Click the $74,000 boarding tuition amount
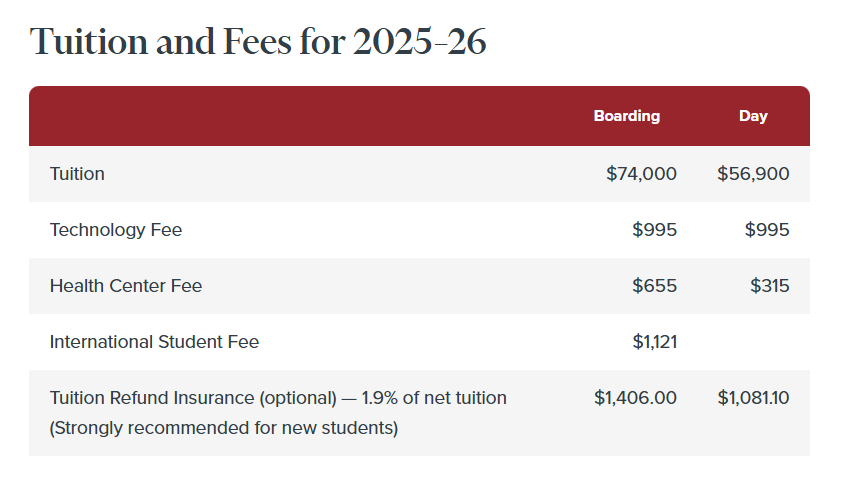Image resolution: width=850 pixels, height=491 pixels. tap(641, 174)
